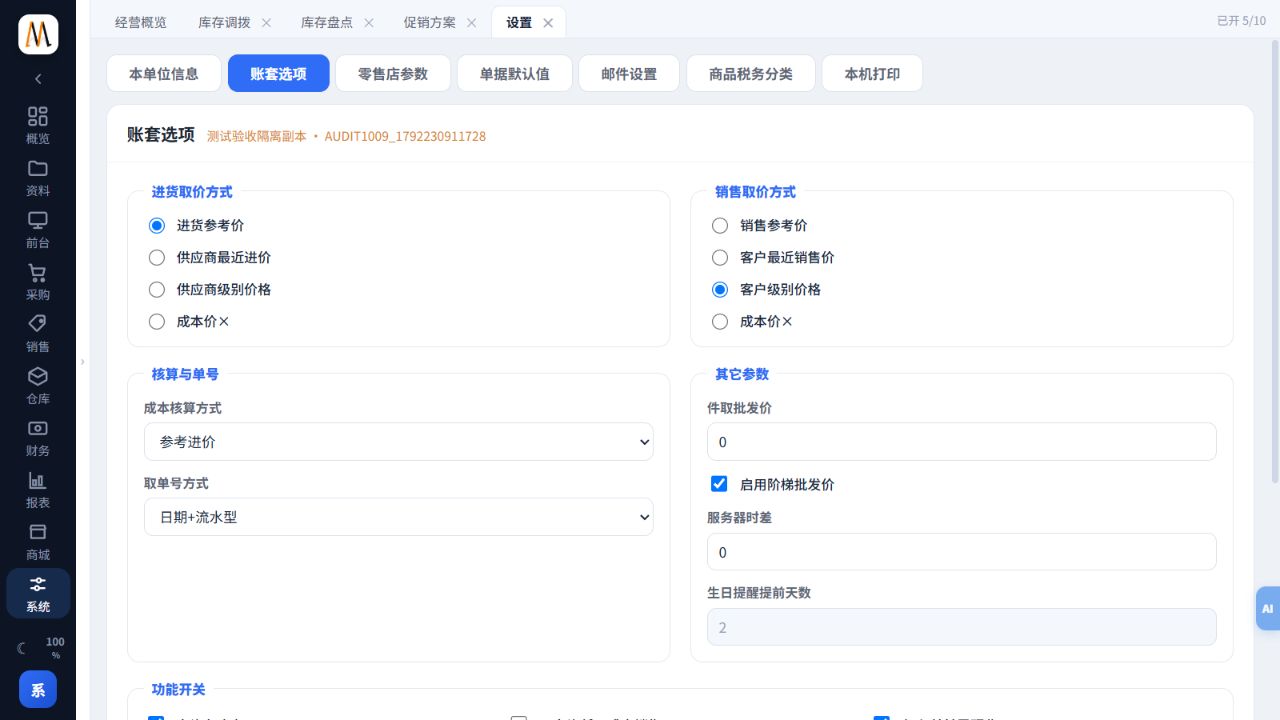Select 供应商最近进价 radio option

pos(157,257)
